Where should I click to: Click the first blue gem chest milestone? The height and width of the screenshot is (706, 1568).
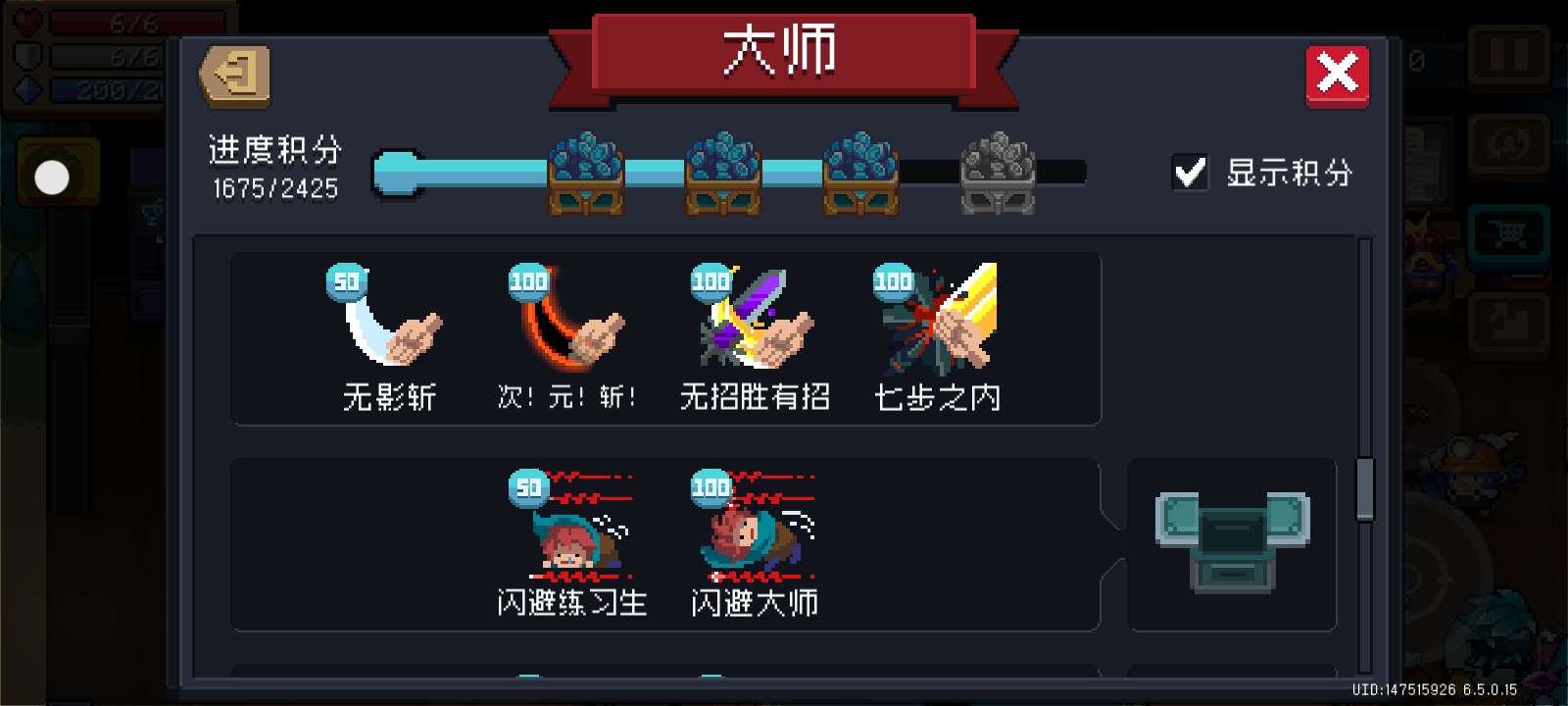pos(585,173)
